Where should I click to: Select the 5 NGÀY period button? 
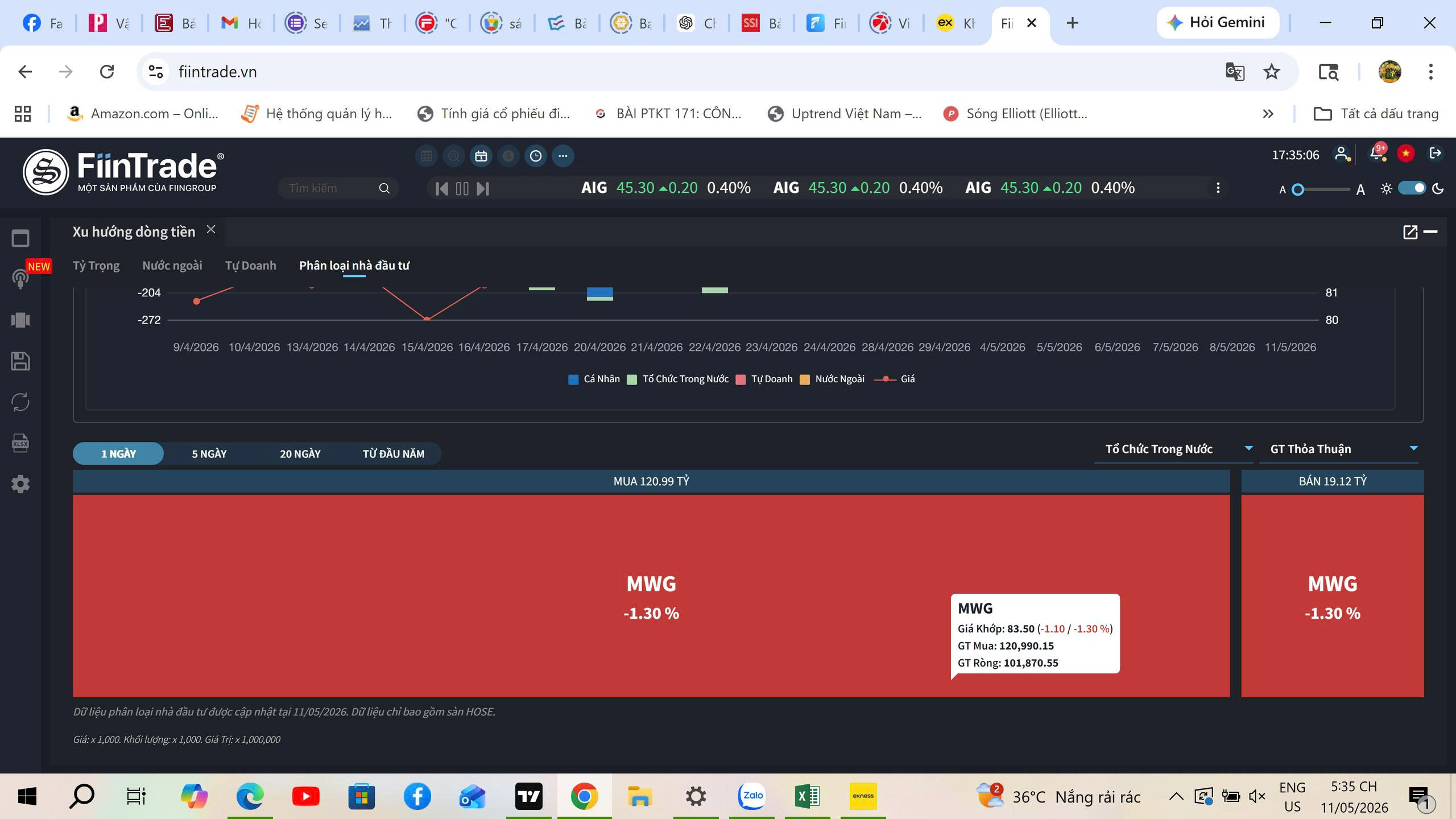coord(209,454)
